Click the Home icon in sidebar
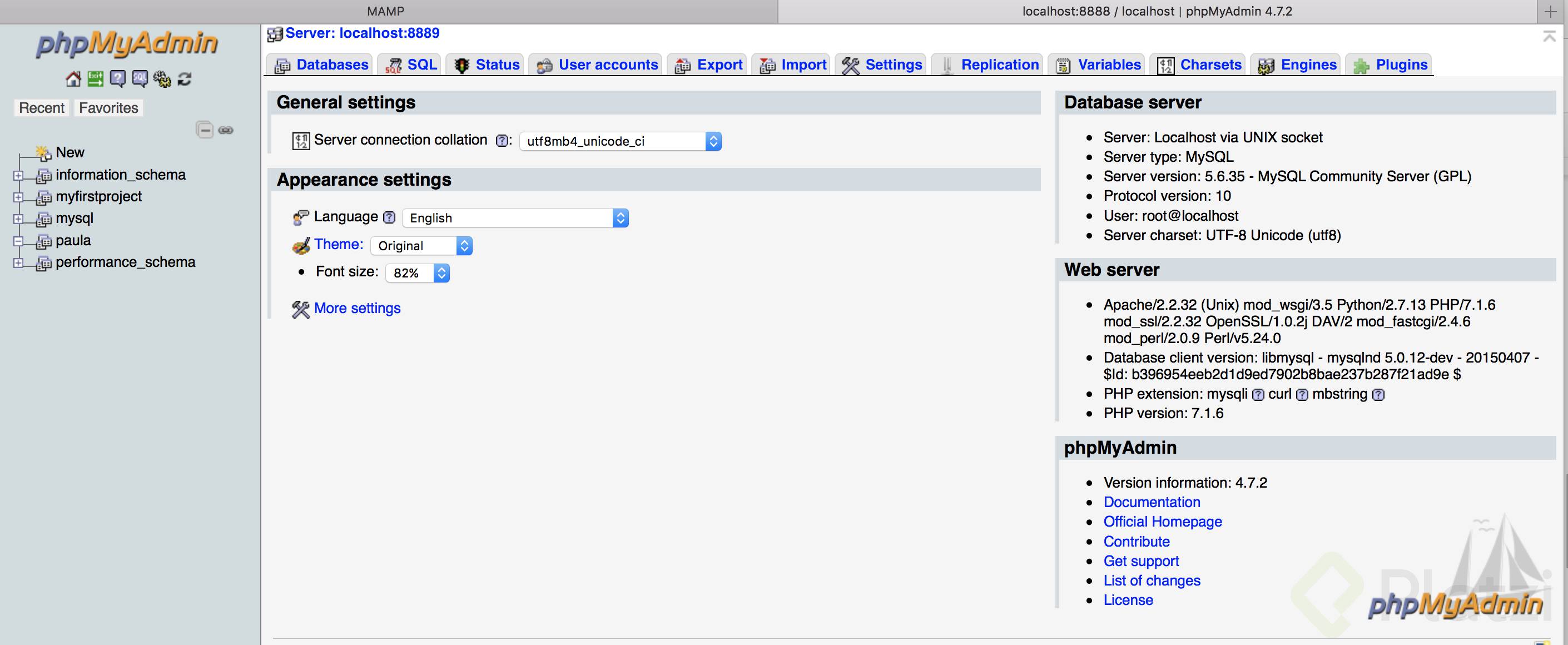This screenshot has height=645, width=1568. point(73,78)
